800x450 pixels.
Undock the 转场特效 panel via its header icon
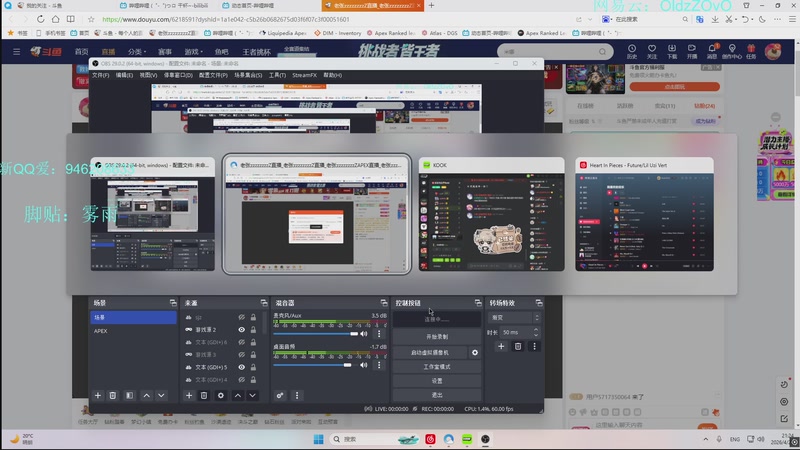coord(539,303)
